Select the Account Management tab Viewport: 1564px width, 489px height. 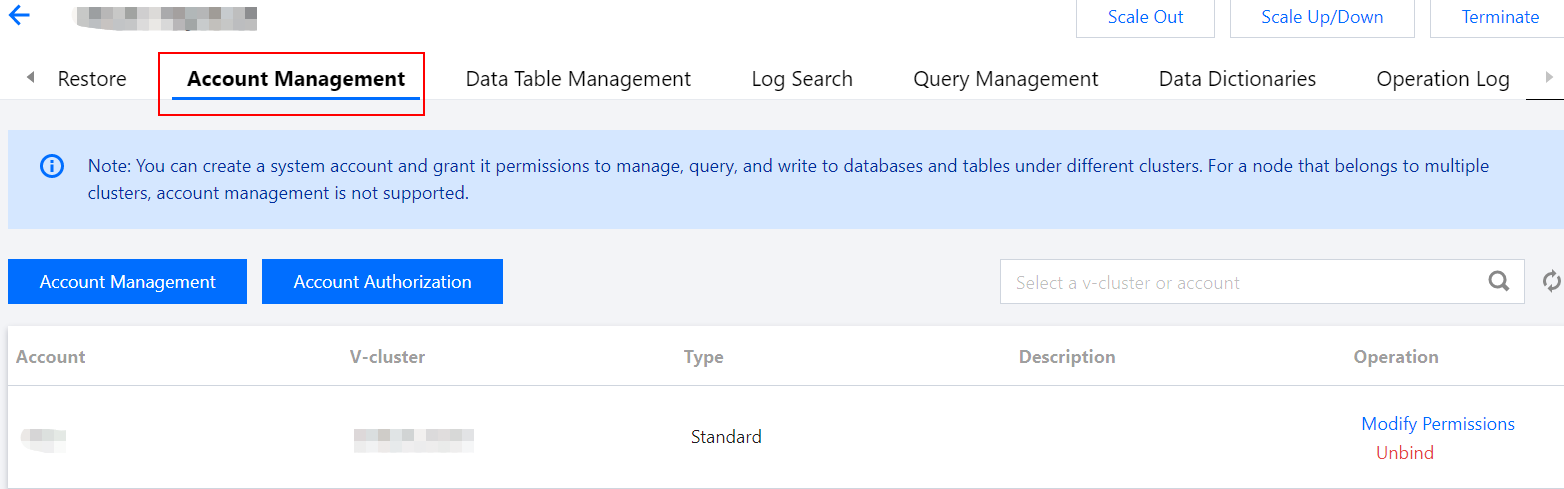(x=296, y=79)
